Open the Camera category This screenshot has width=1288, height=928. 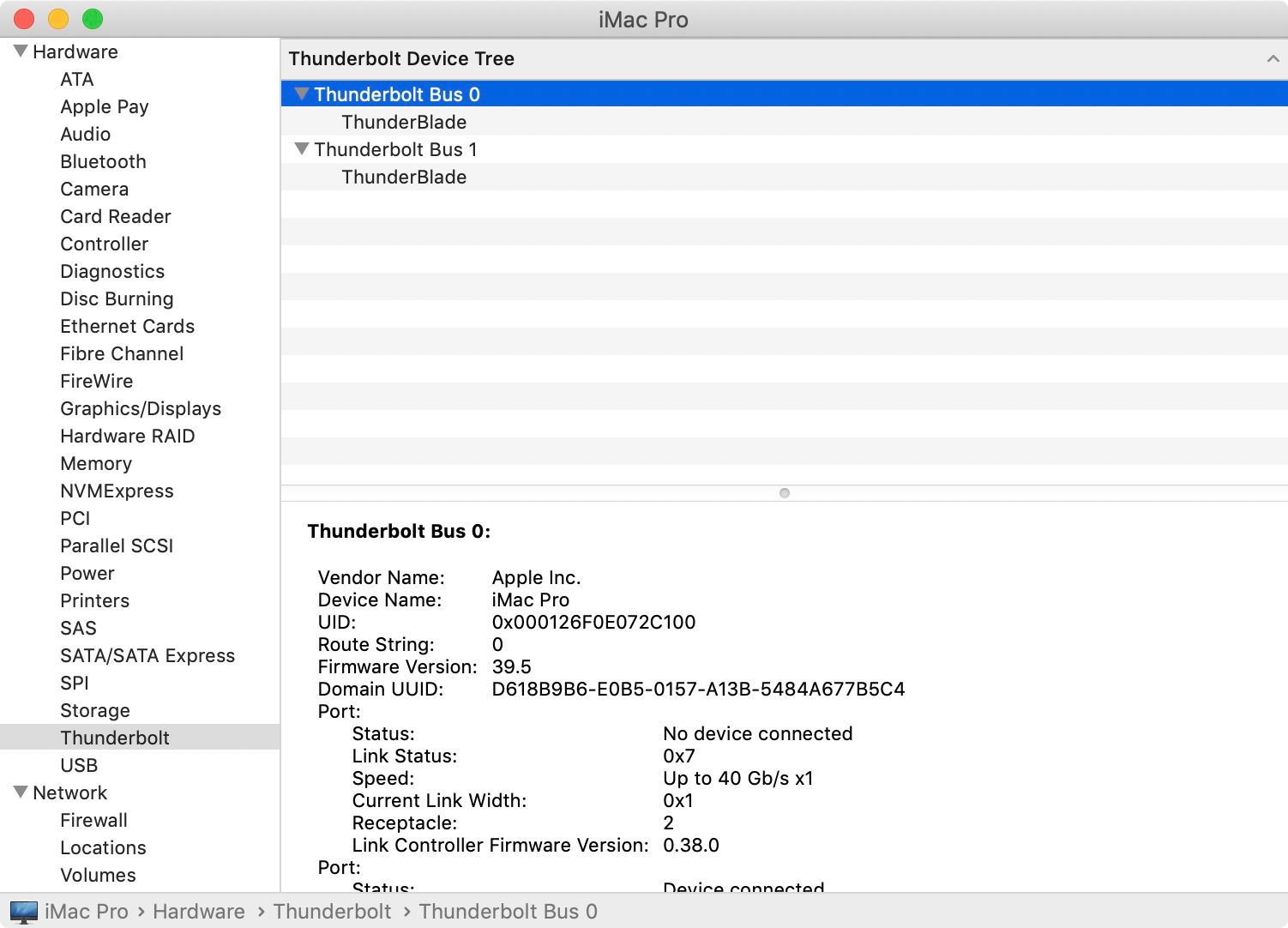click(x=94, y=189)
